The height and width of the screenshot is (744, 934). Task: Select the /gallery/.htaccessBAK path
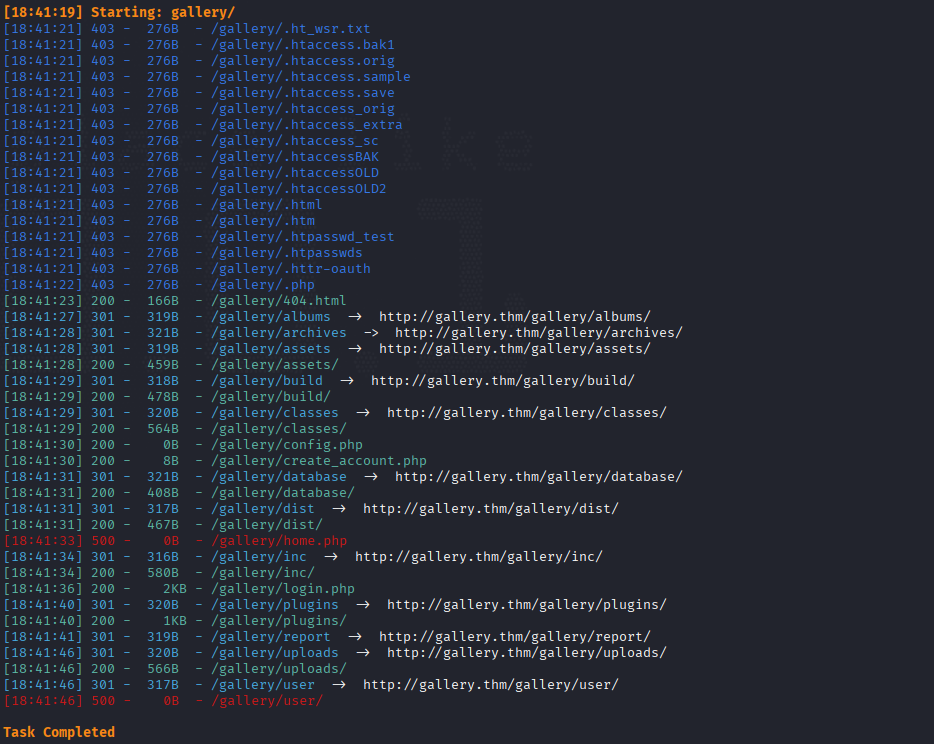click(x=295, y=157)
